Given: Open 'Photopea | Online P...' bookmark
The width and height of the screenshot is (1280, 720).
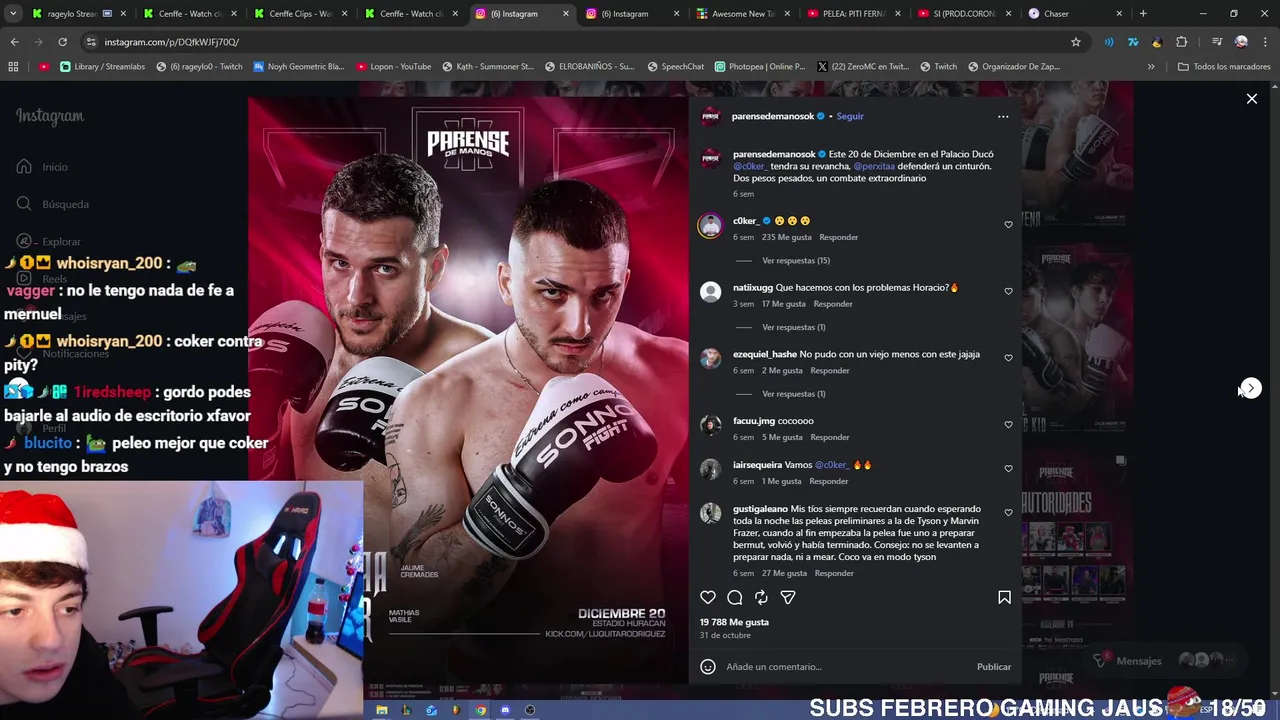Looking at the screenshot, I should pyautogui.click(x=760, y=67).
